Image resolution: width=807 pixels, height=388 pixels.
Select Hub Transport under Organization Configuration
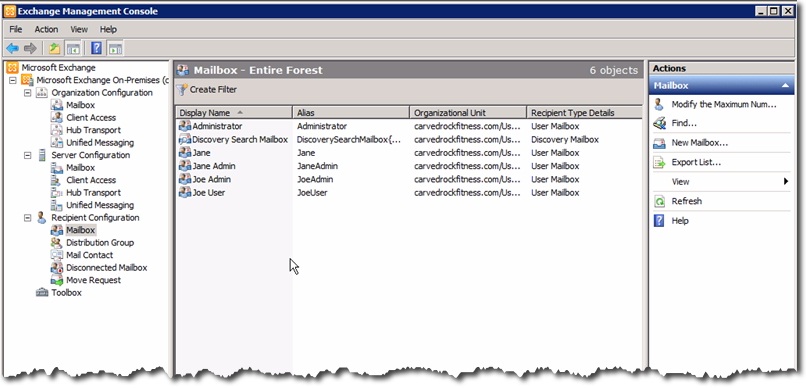point(93,130)
